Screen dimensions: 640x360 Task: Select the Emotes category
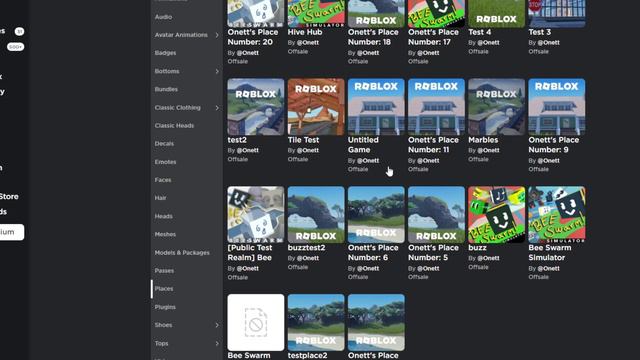[x=165, y=162]
